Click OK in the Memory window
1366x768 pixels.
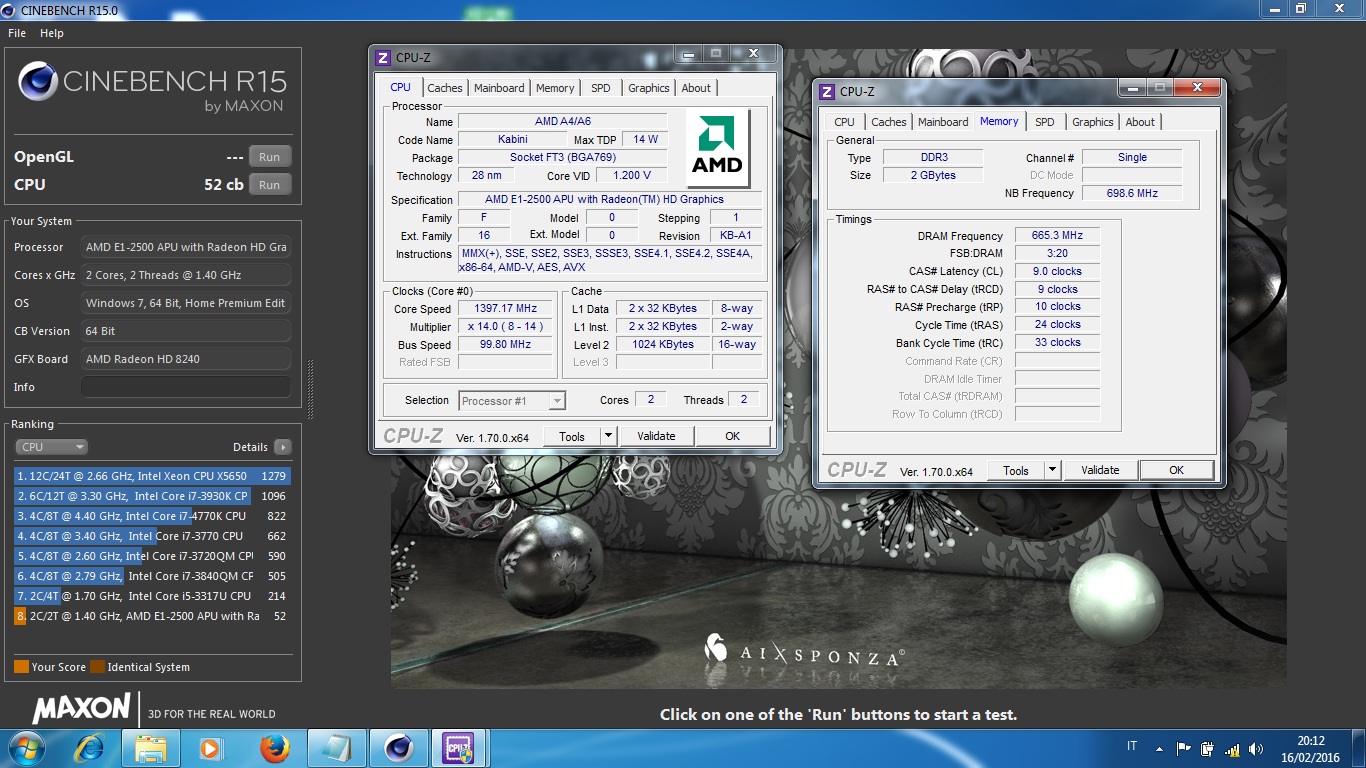point(1176,470)
